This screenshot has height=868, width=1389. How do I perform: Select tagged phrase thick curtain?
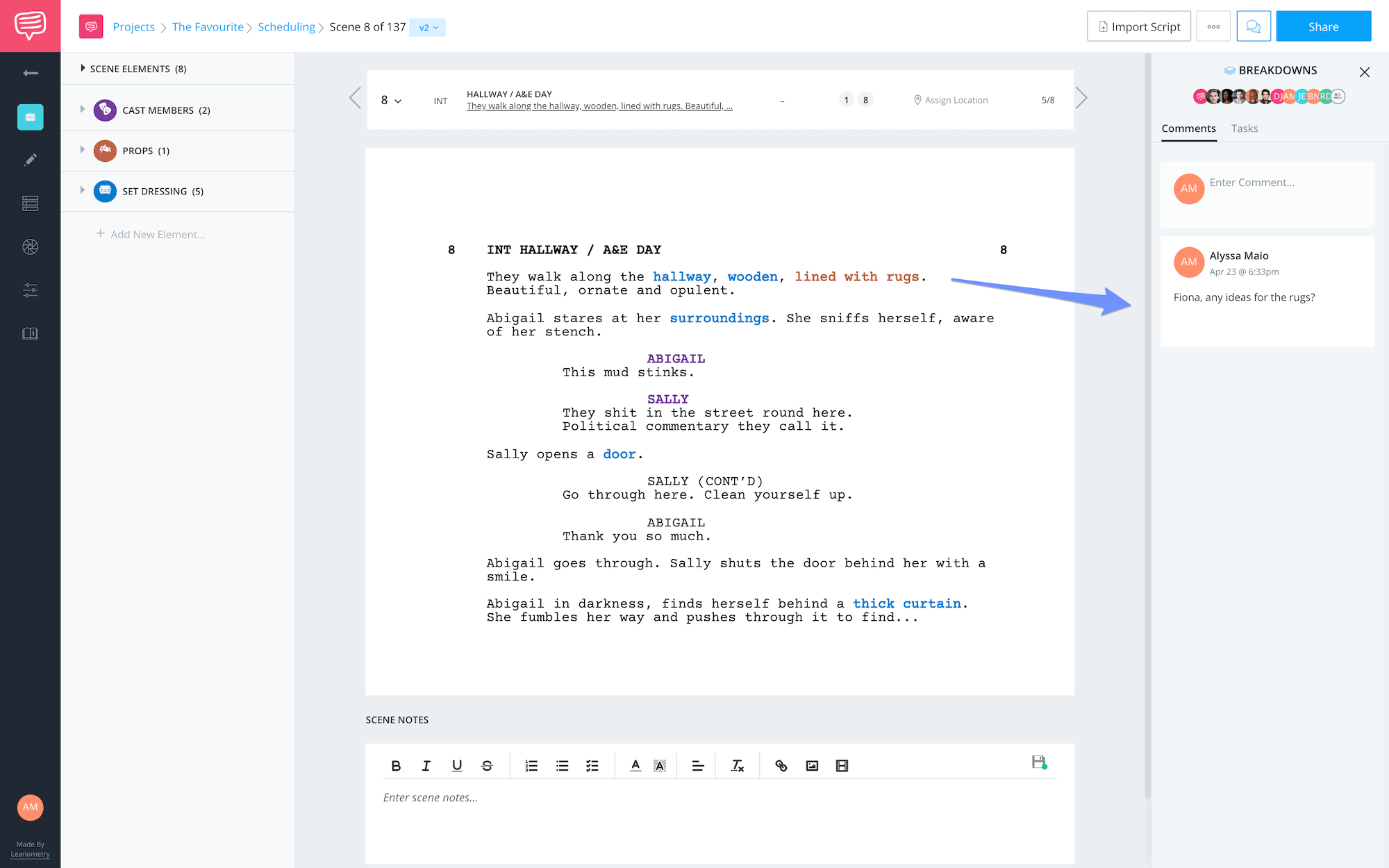click(x=907, y=603)
